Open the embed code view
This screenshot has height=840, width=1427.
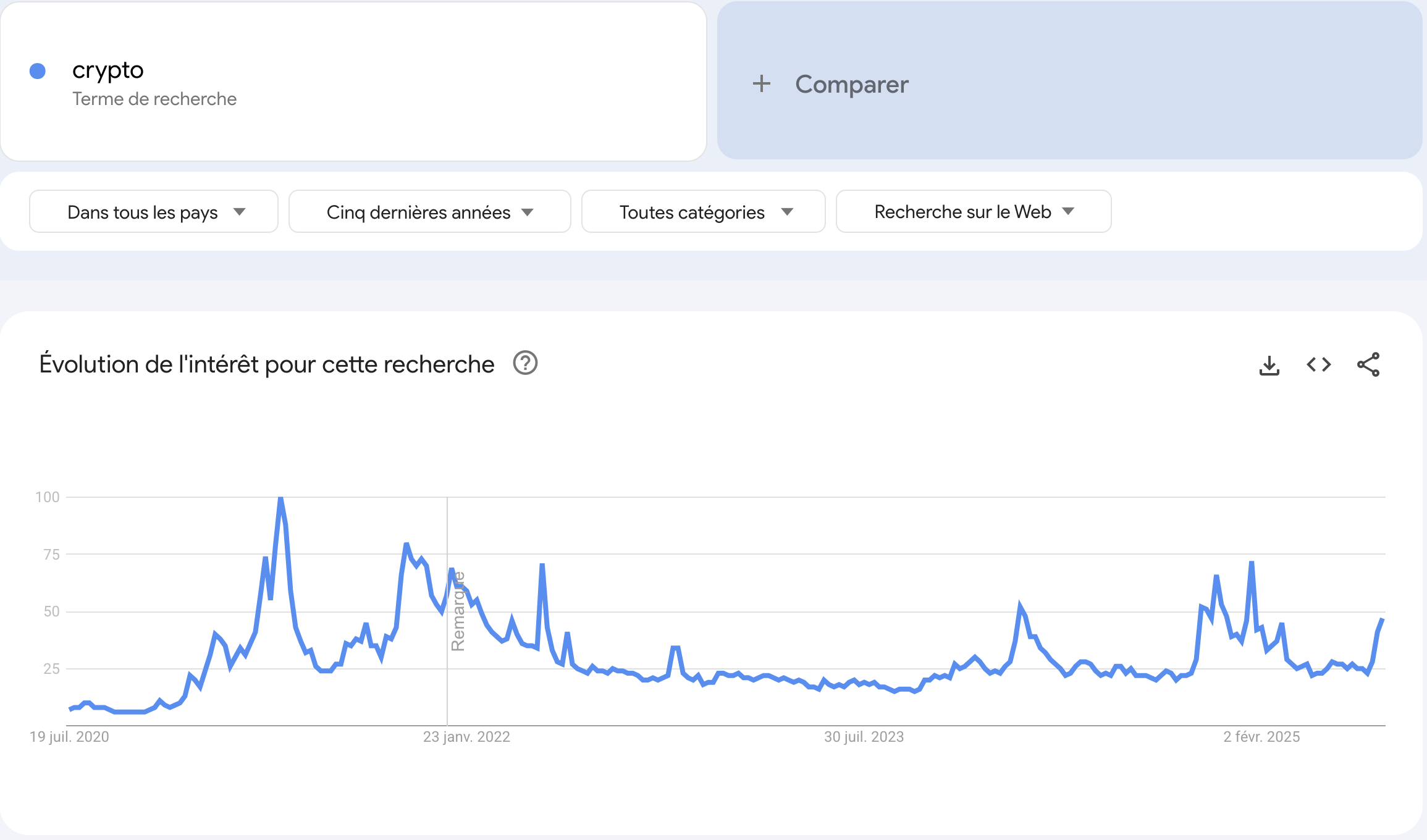tap(1319, 364)
